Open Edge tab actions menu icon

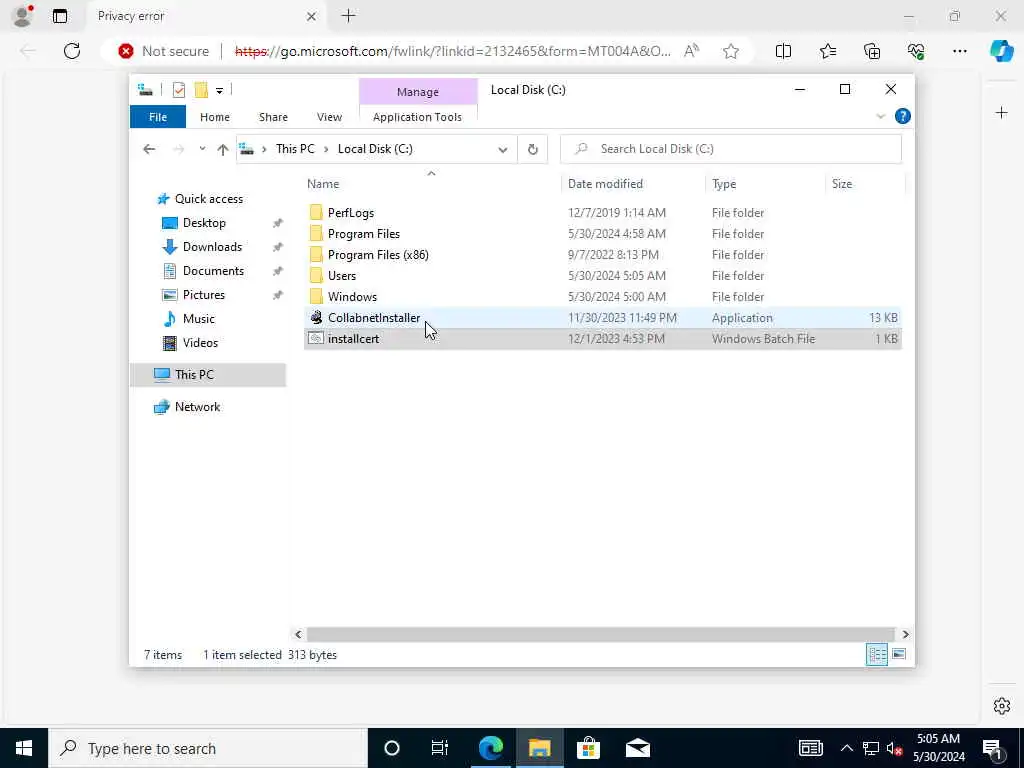[60, 16]
